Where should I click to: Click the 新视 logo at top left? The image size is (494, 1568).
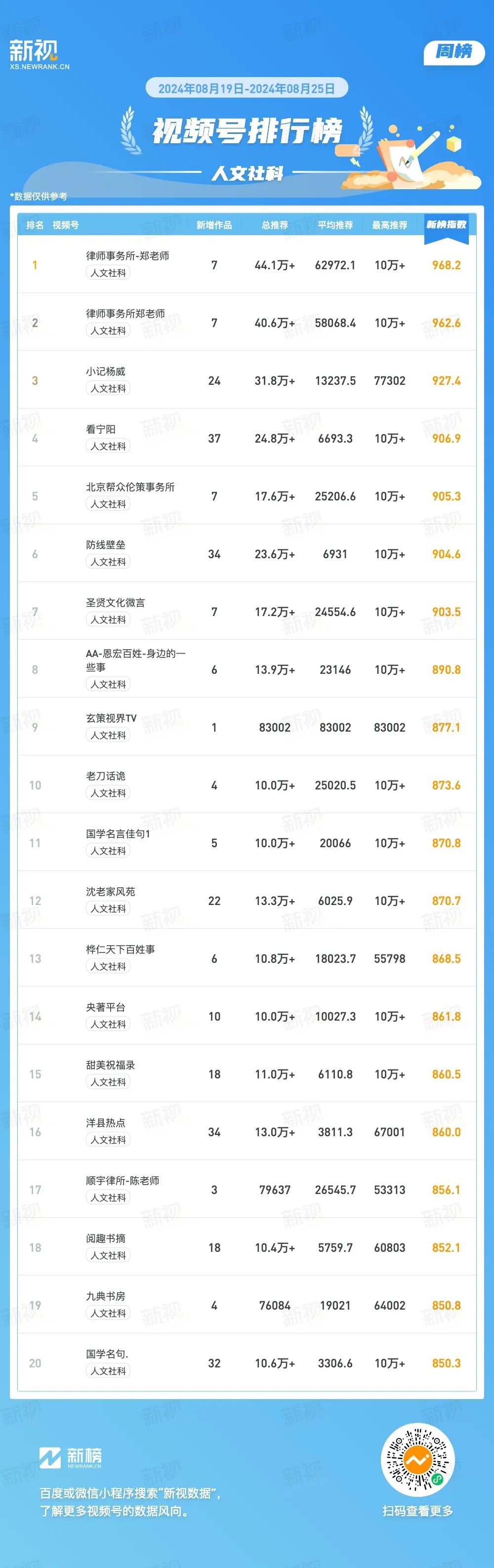[x=40, y=55]
